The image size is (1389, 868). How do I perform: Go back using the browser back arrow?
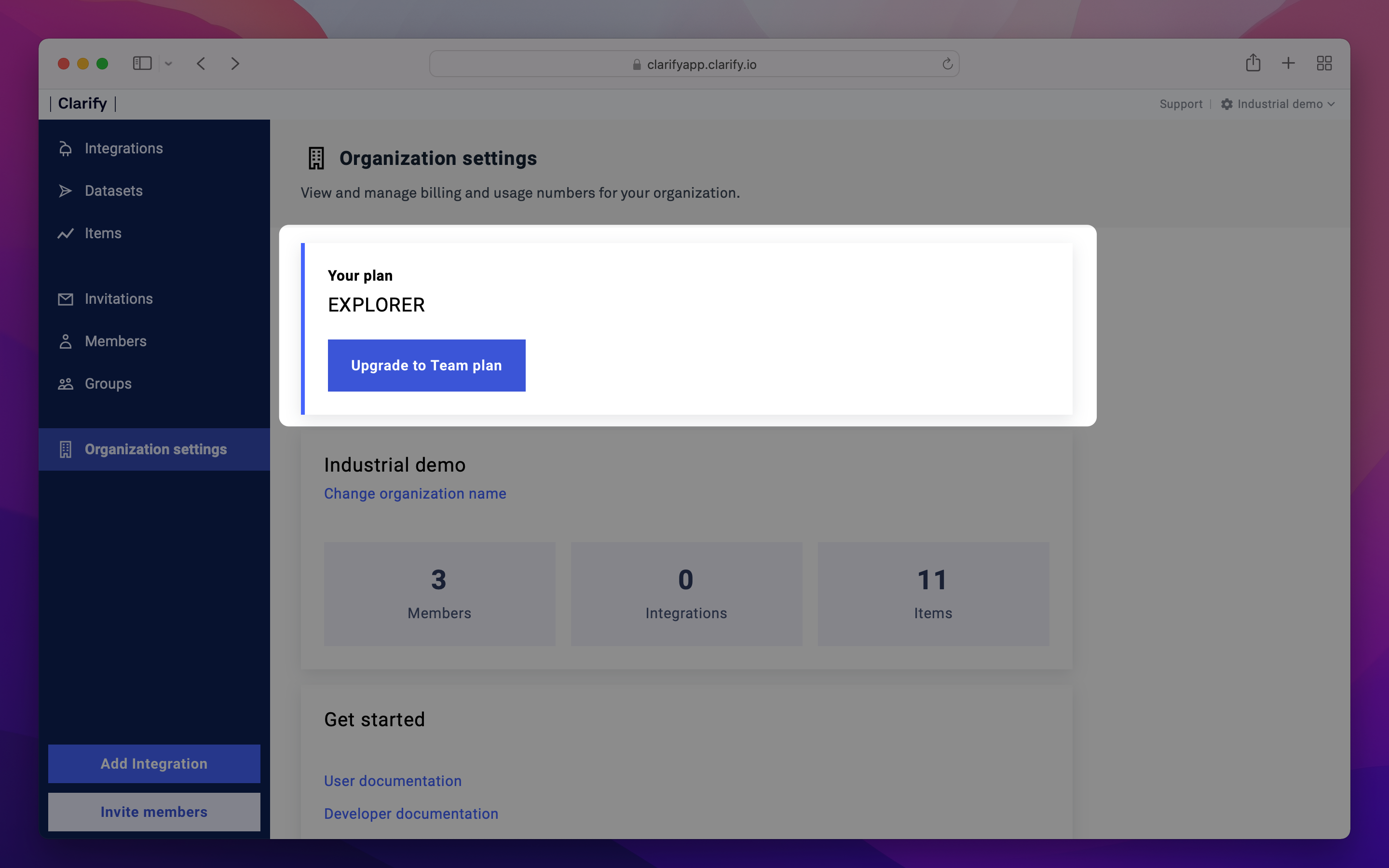click(x=201, y=63)
